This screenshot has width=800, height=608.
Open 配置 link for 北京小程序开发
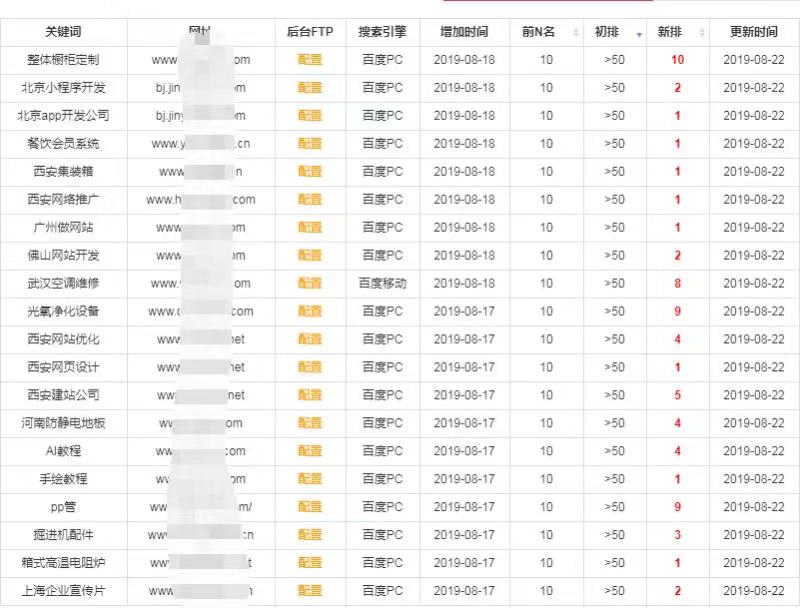tap(310, 88)
